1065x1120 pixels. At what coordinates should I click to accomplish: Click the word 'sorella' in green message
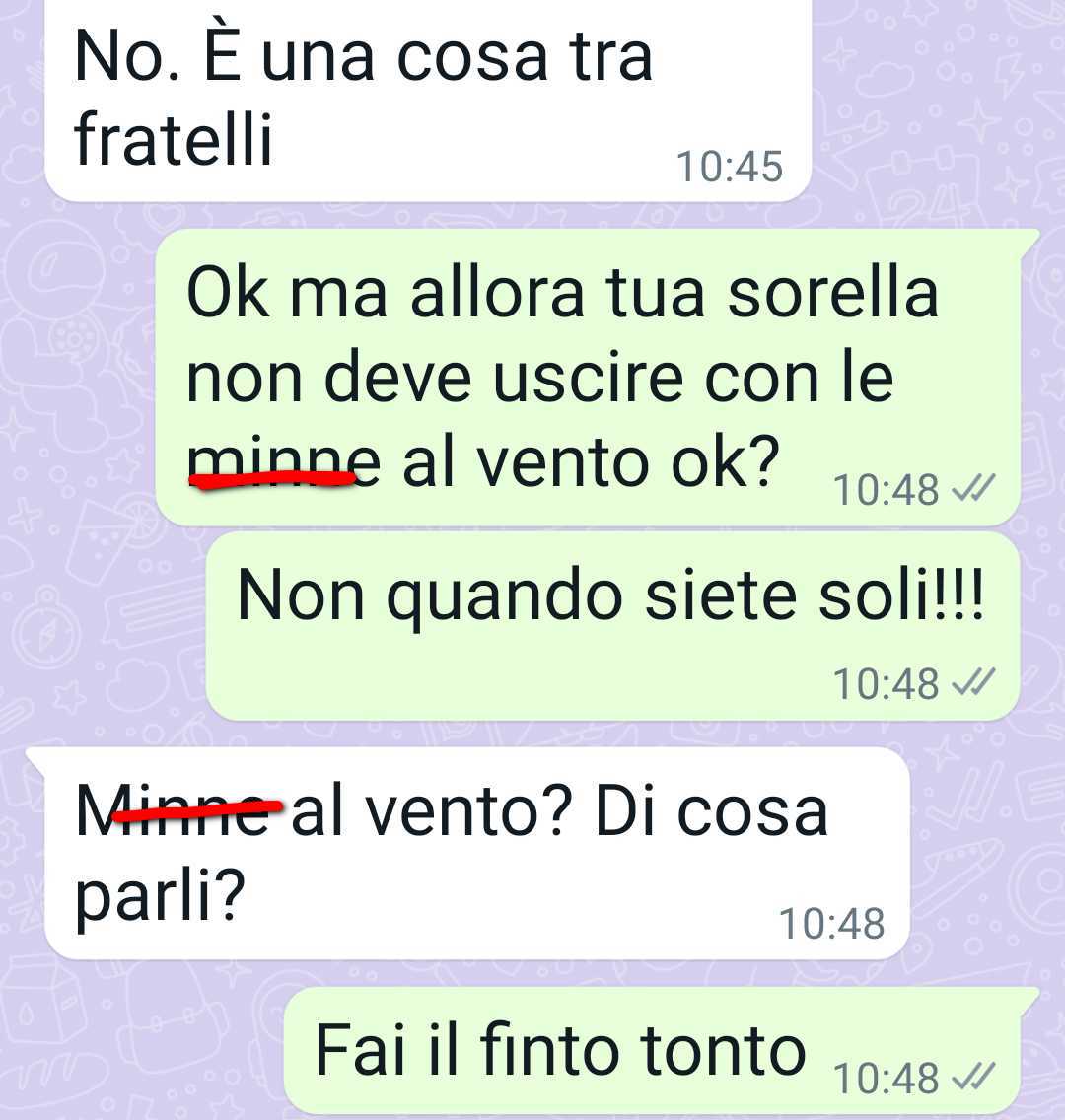(x=833, y=292)
